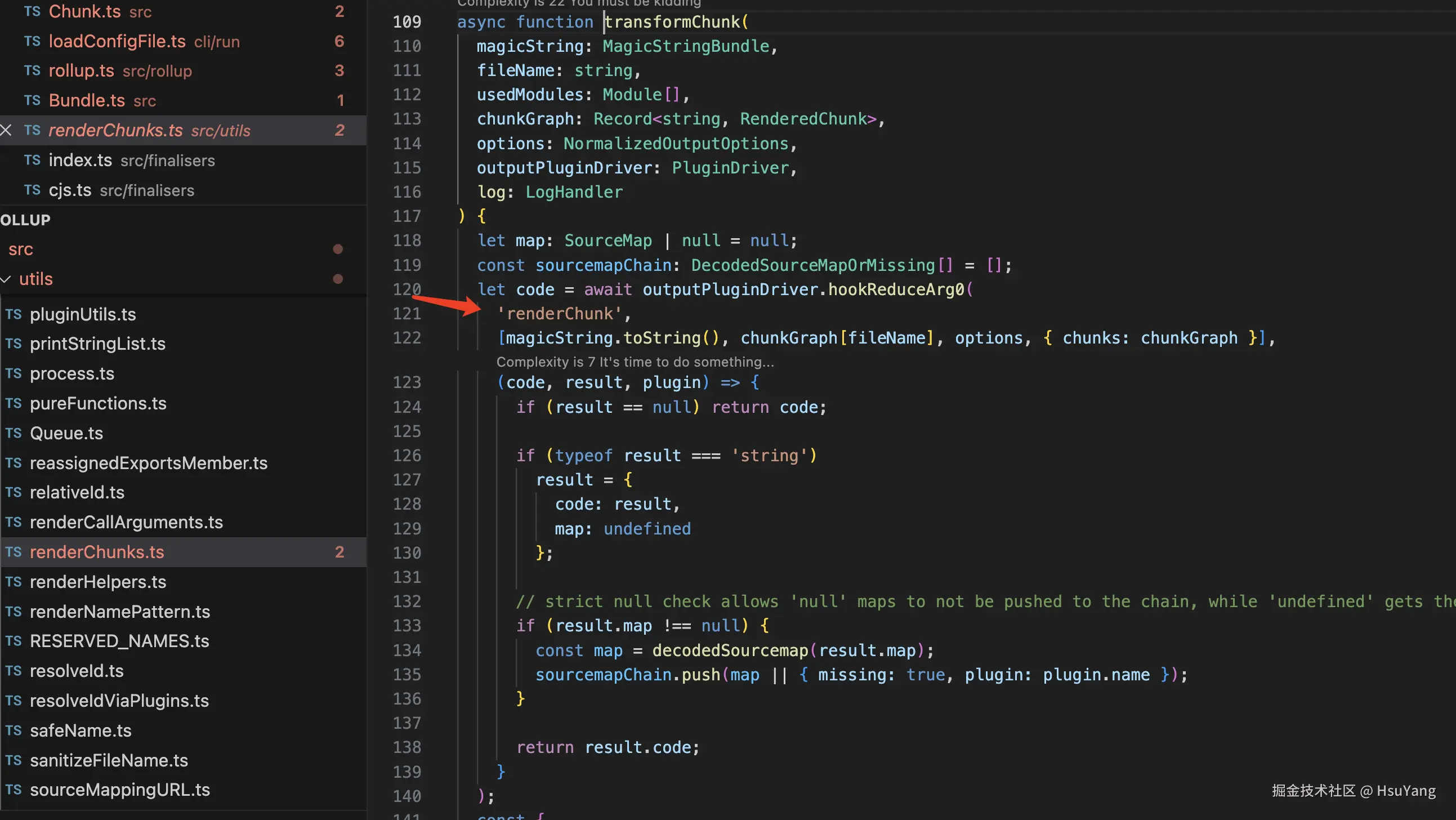1456x820 pixels.
Task: Close the renderChunks.ts open editor
Action: tap(6, 130)
